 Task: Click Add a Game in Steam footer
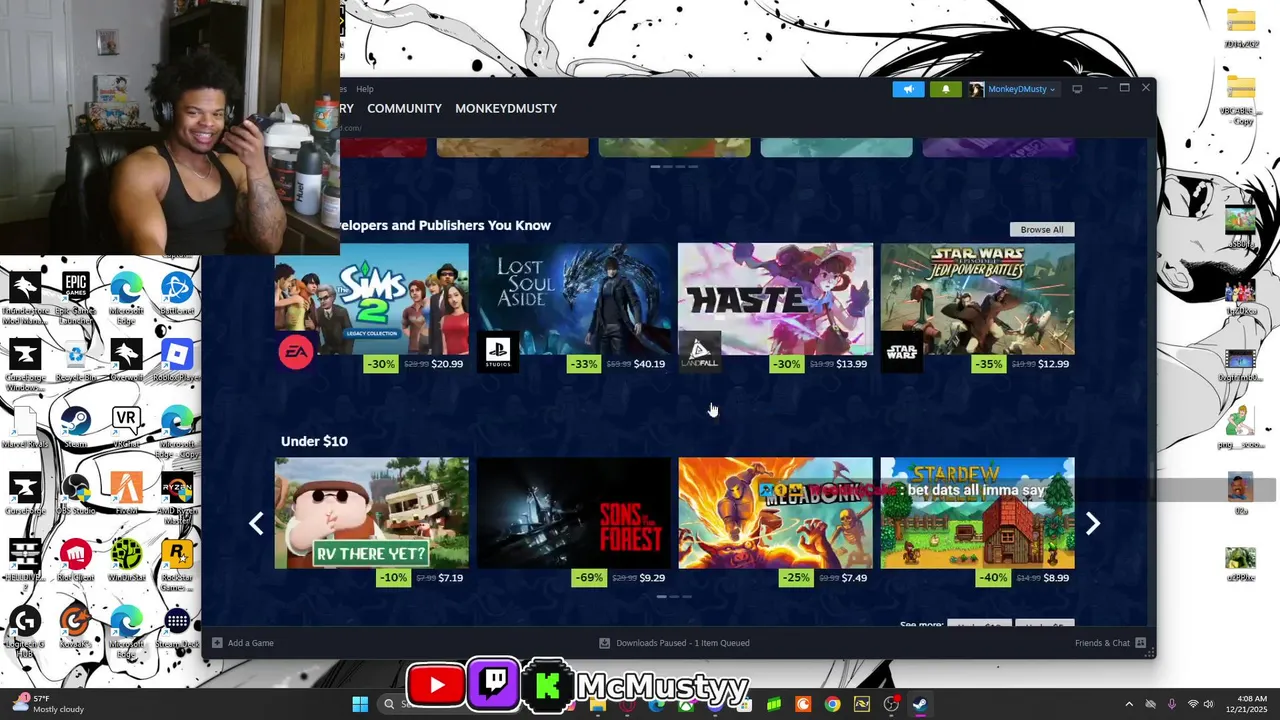(x=243, y=643)
